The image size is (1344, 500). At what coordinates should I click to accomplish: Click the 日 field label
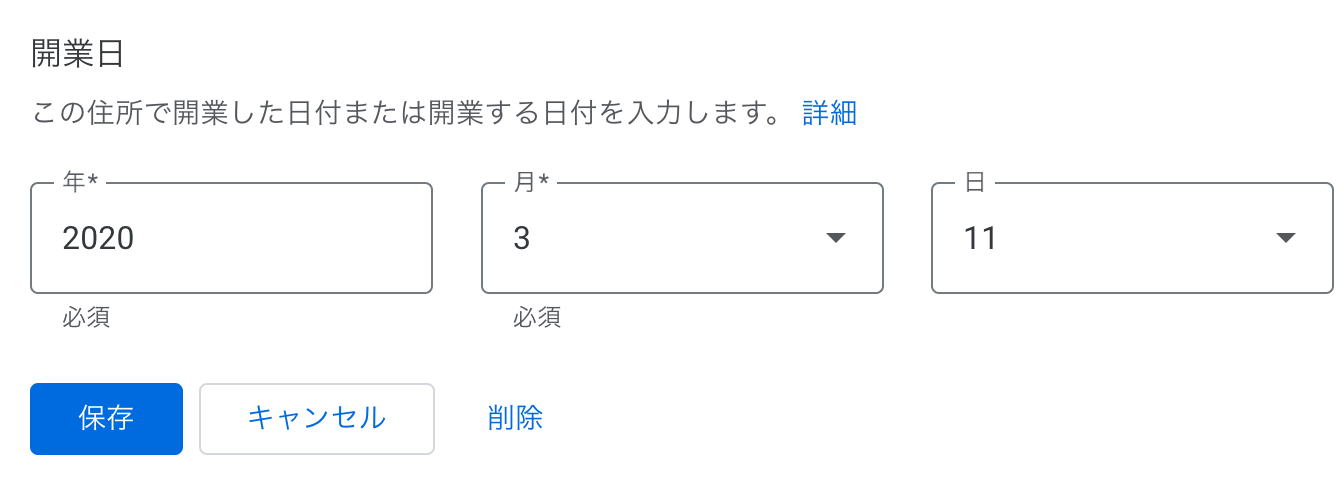(x=974, y=183)
